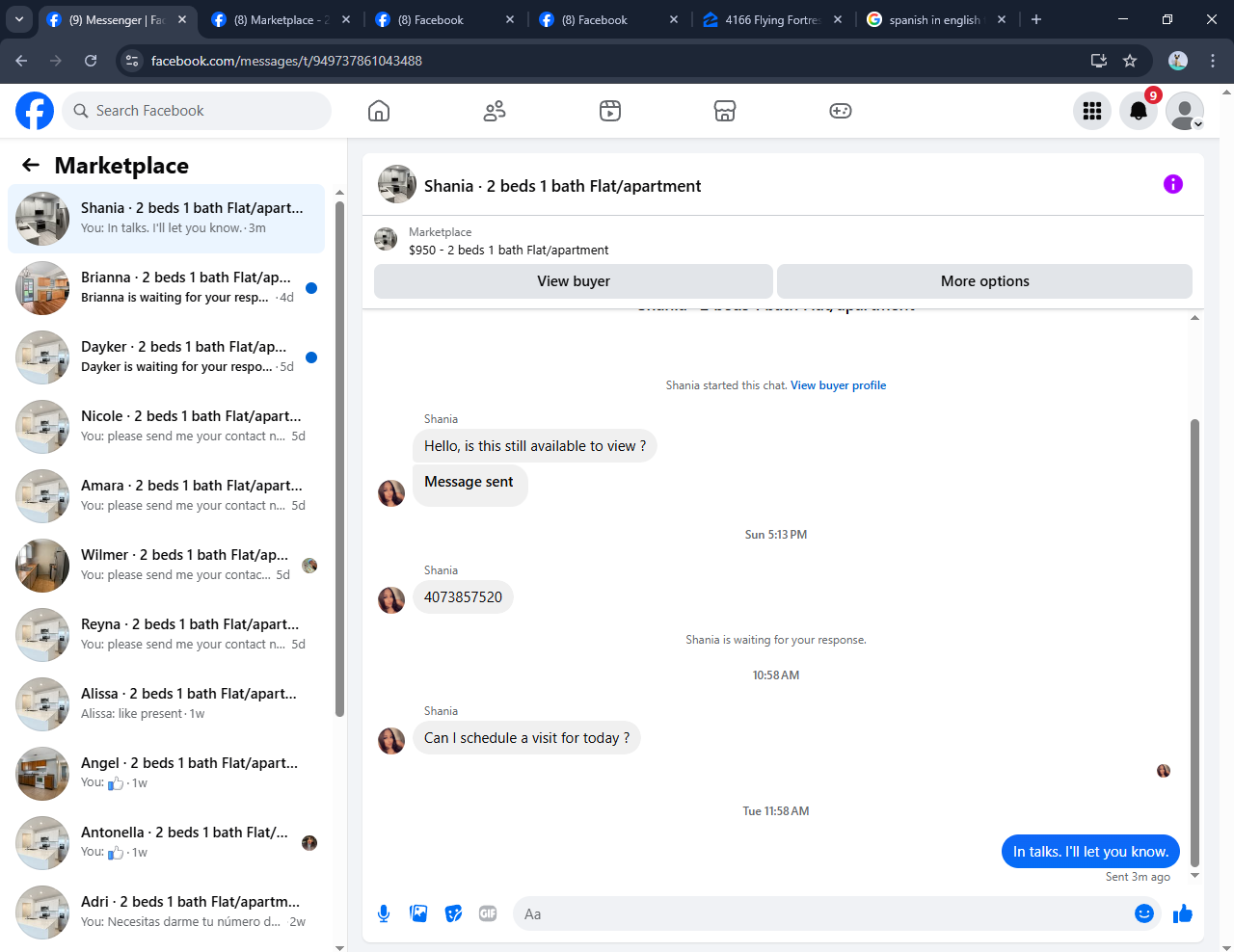Bookmark this page with star icon
The width and height of the screenshot is (1234, 952).
1130,61
